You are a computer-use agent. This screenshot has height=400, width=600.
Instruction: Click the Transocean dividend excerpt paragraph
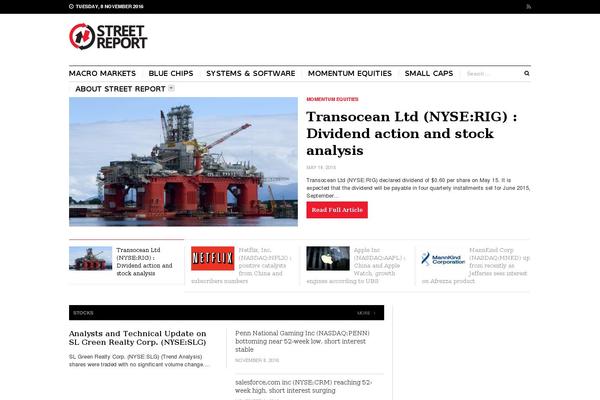click(x=418, y=188)
